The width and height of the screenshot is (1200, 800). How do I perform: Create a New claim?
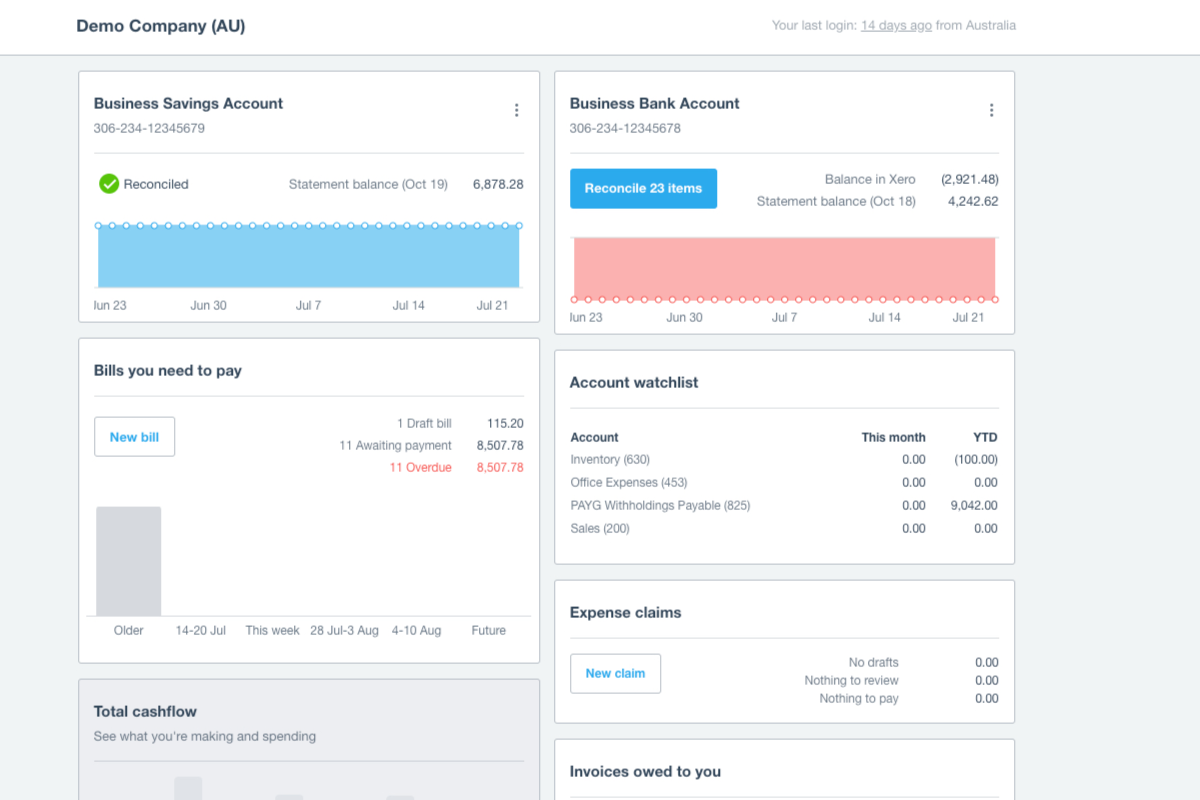point(615,673)
